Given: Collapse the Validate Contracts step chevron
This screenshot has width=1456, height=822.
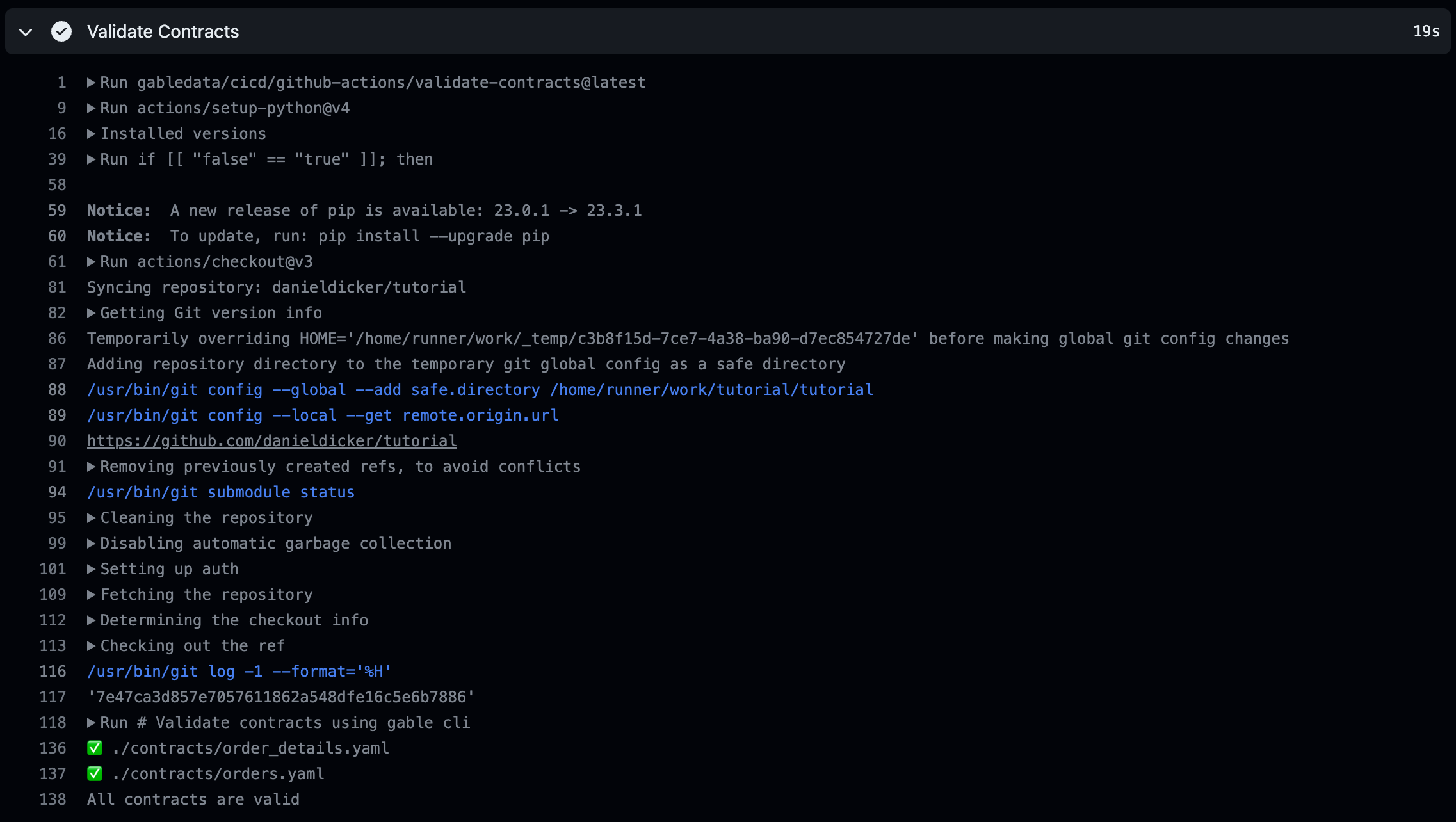Looking at the screenshot, I should (x=26, y=32).
